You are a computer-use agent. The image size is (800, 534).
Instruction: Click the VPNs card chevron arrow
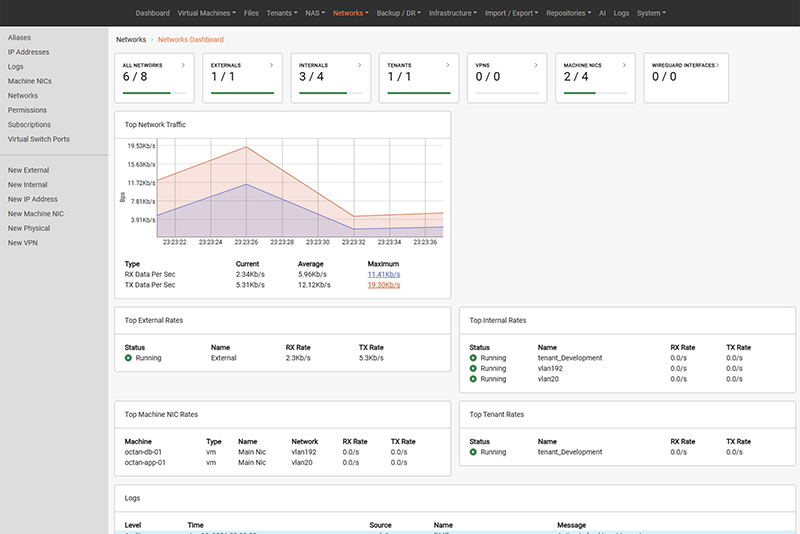[536, 65]
